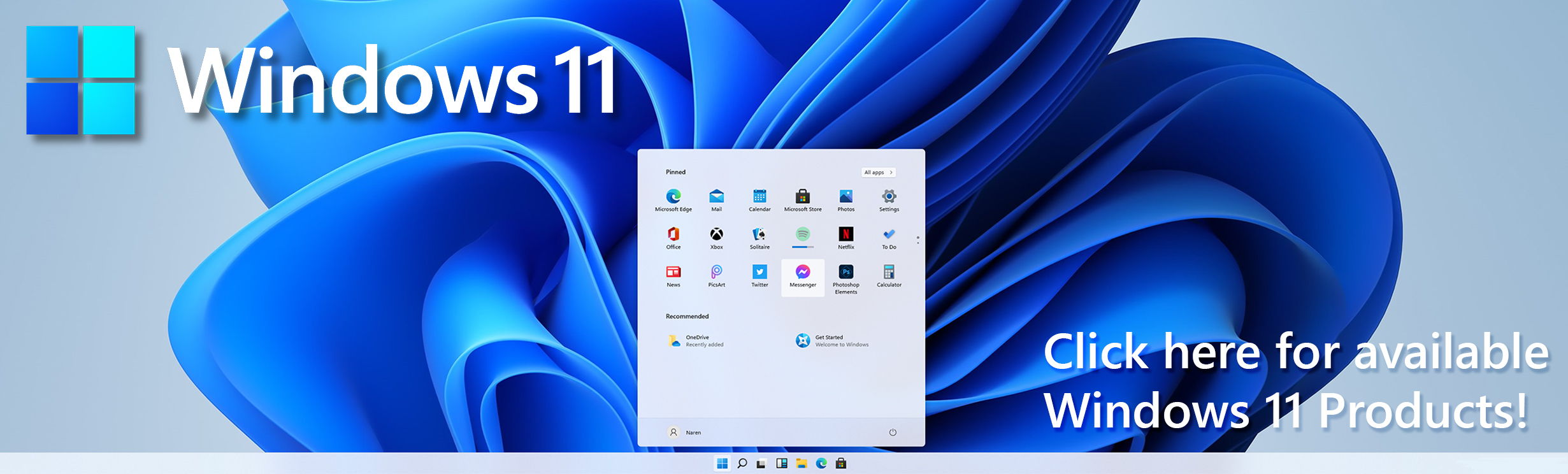This screenshot has height=474, width=1568.
Task: Launch the Mail app icon
Action: click(716, 199)
